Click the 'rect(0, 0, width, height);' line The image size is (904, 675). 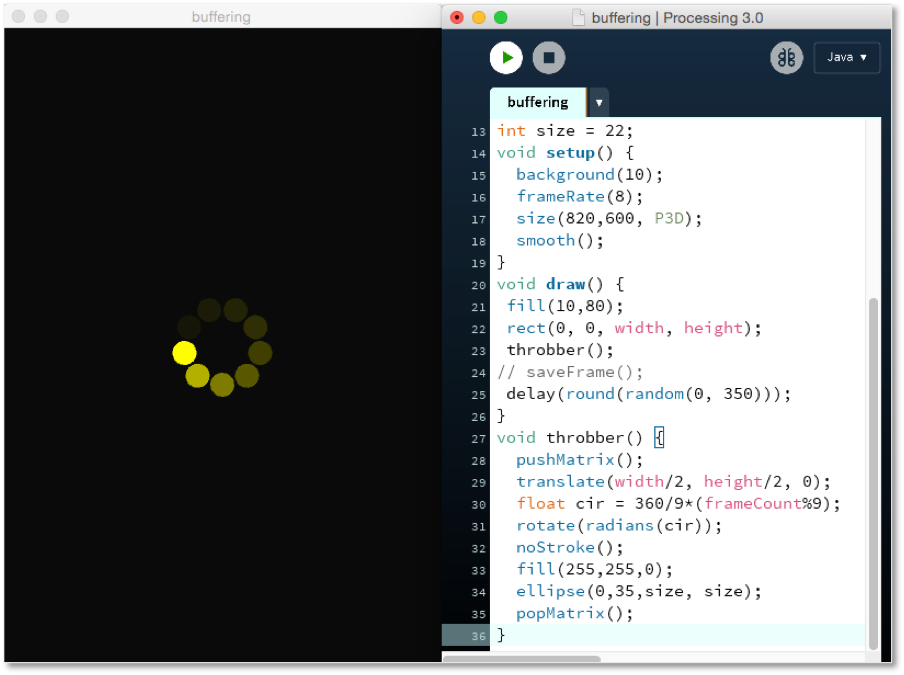pos(634,328)
